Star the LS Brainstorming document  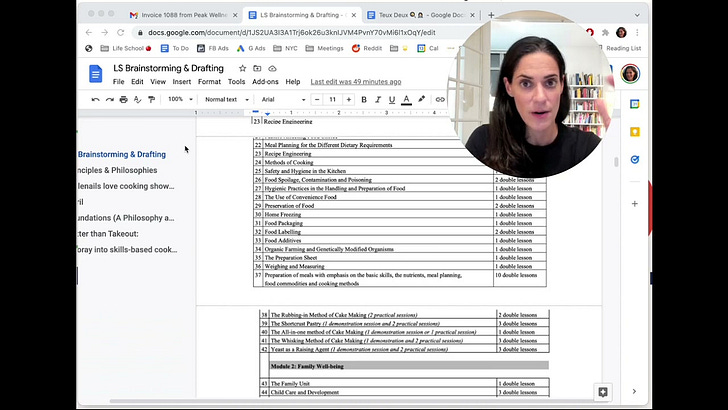coord(242,68)
